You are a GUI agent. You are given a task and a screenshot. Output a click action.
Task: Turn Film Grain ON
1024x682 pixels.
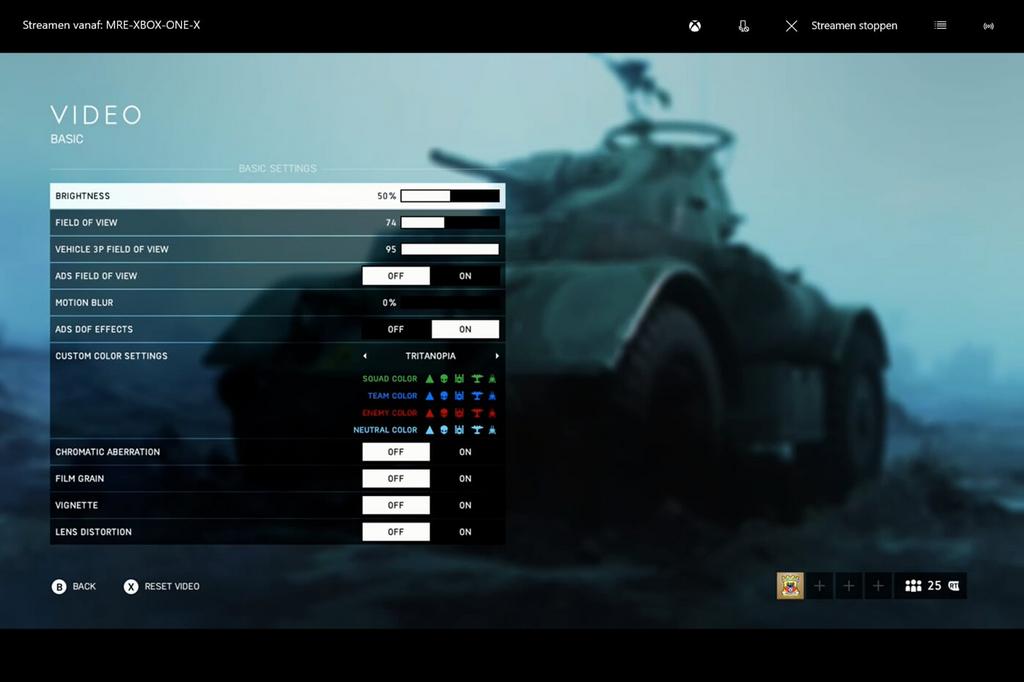(x=465, y=479)
